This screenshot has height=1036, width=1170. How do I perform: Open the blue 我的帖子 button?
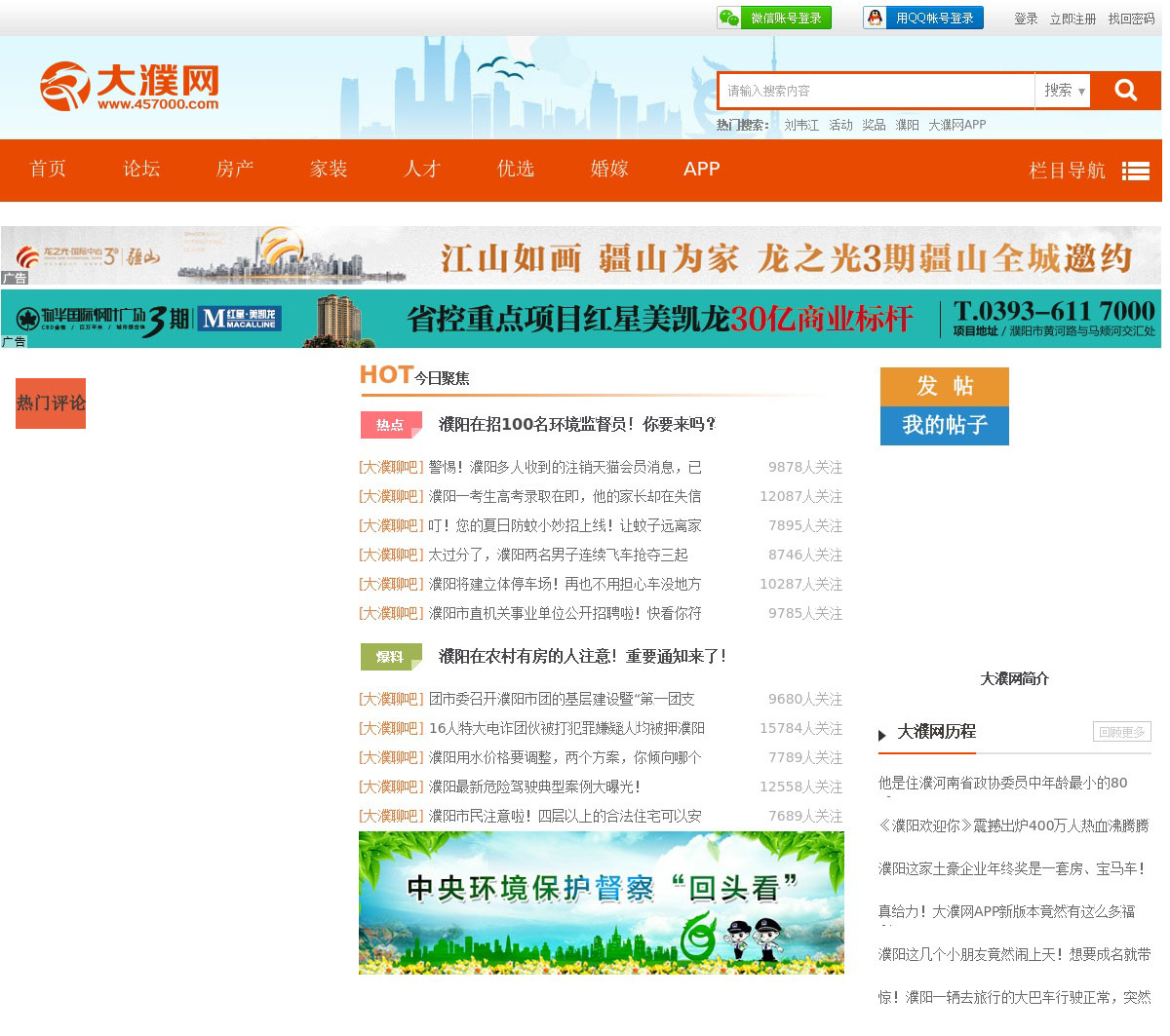[944, 425]
